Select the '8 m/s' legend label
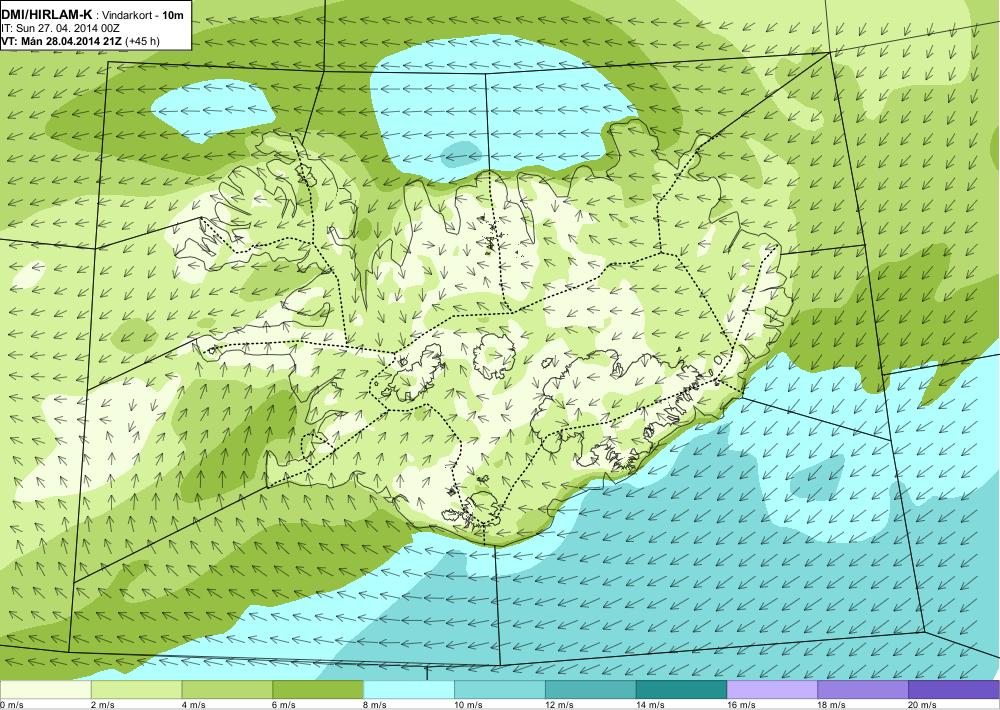Viewport: 1000px width, 710px height. click(375, 705)
